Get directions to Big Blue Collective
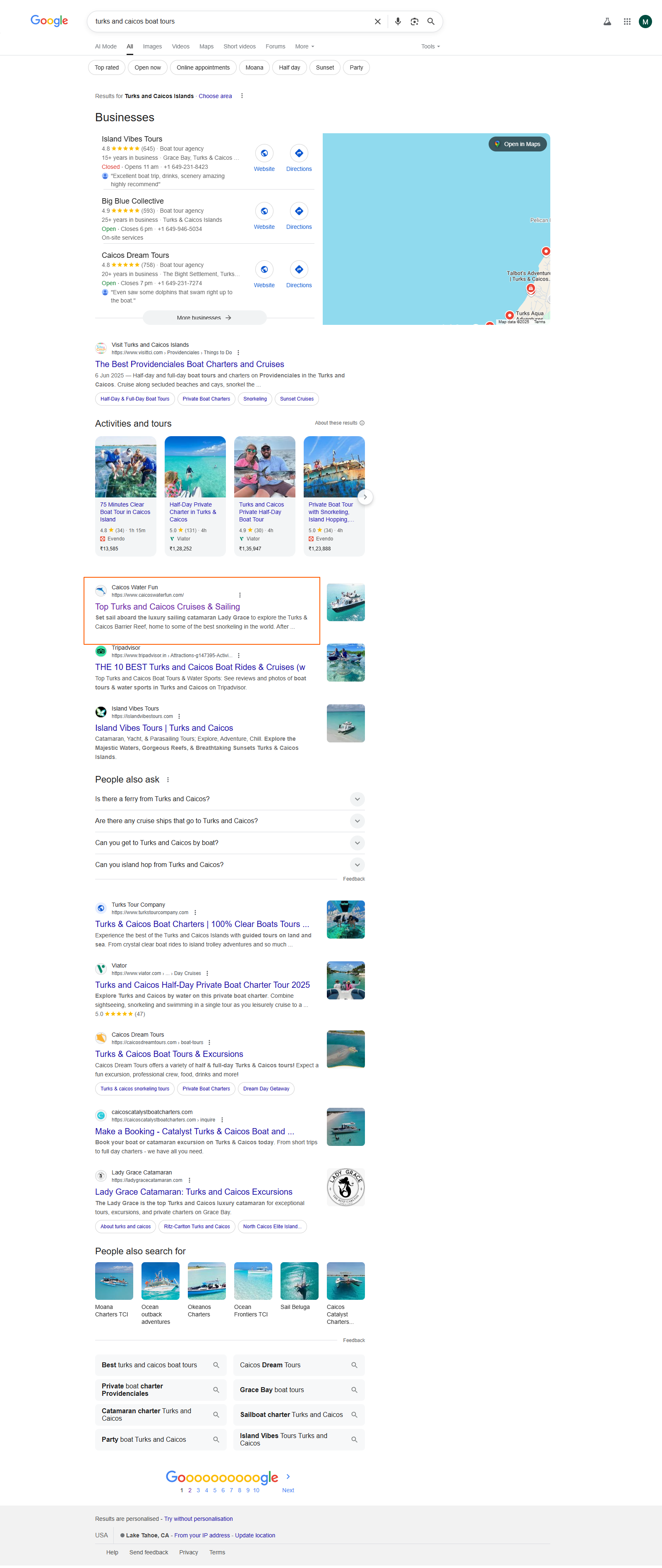Image resolution: width=662 pixels, height=1568 pixels. [x=299, y=211]
